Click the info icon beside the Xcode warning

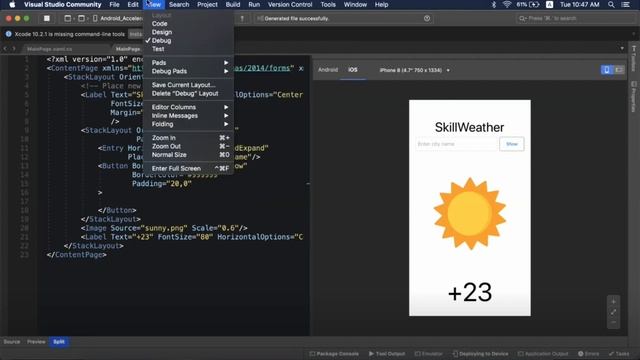9,34
